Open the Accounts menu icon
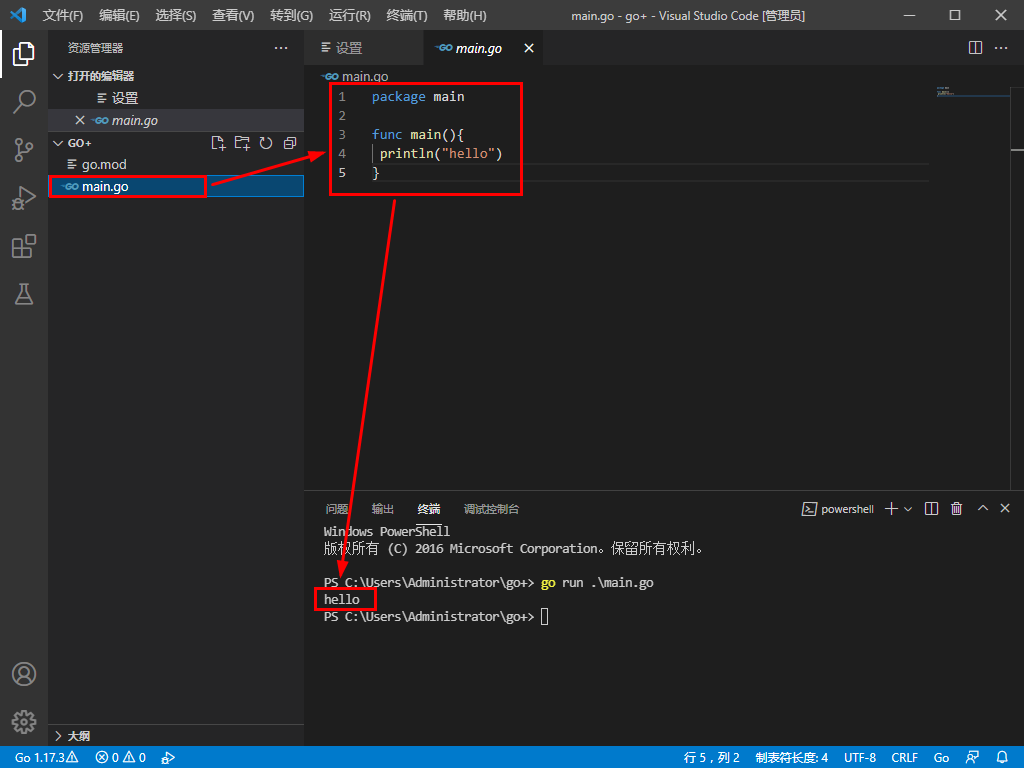The height and width of the screenshot is (768, 1024). (24, 674)
